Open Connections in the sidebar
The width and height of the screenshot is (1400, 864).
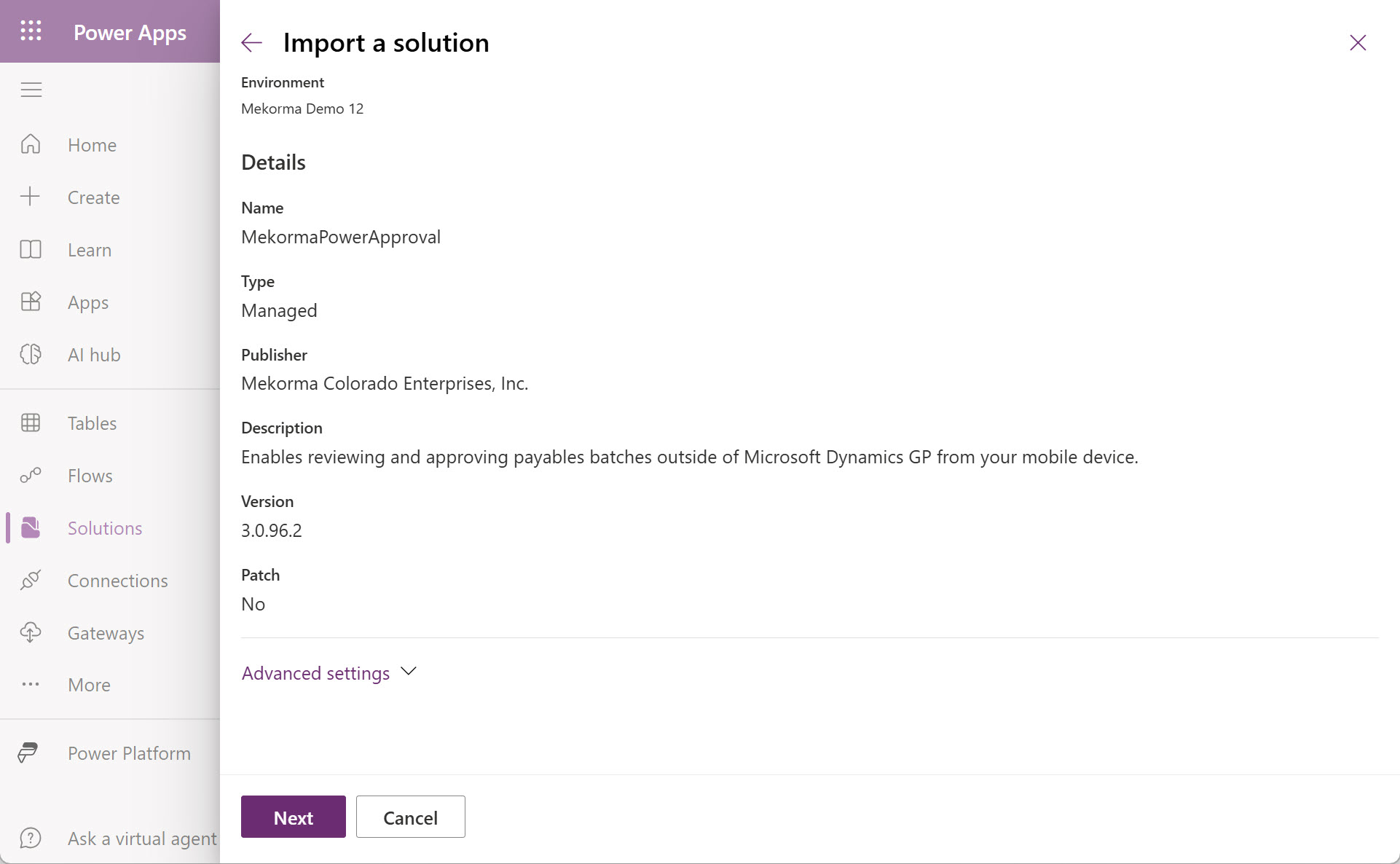117,581
